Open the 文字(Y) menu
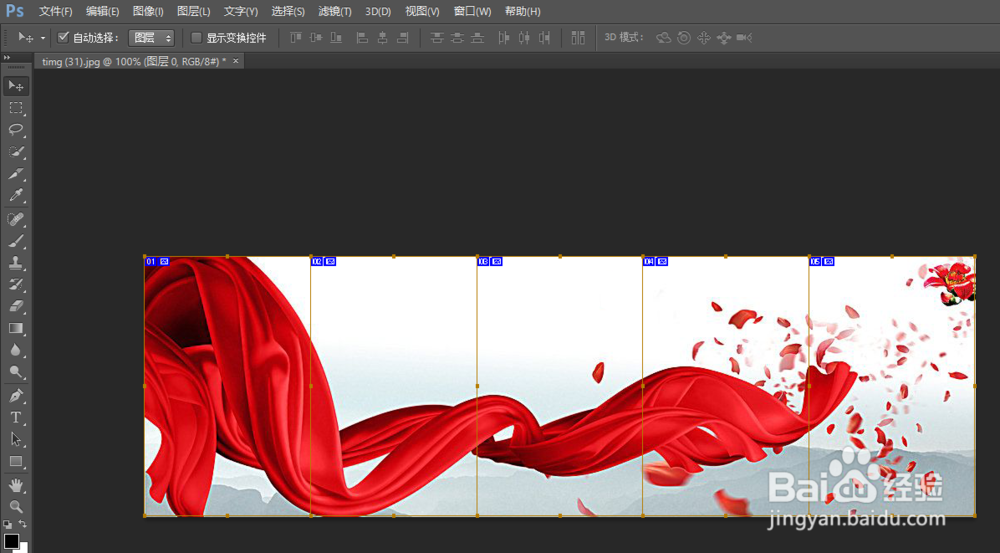Viewport: 1000px width, 553px height. click(240, 11)
